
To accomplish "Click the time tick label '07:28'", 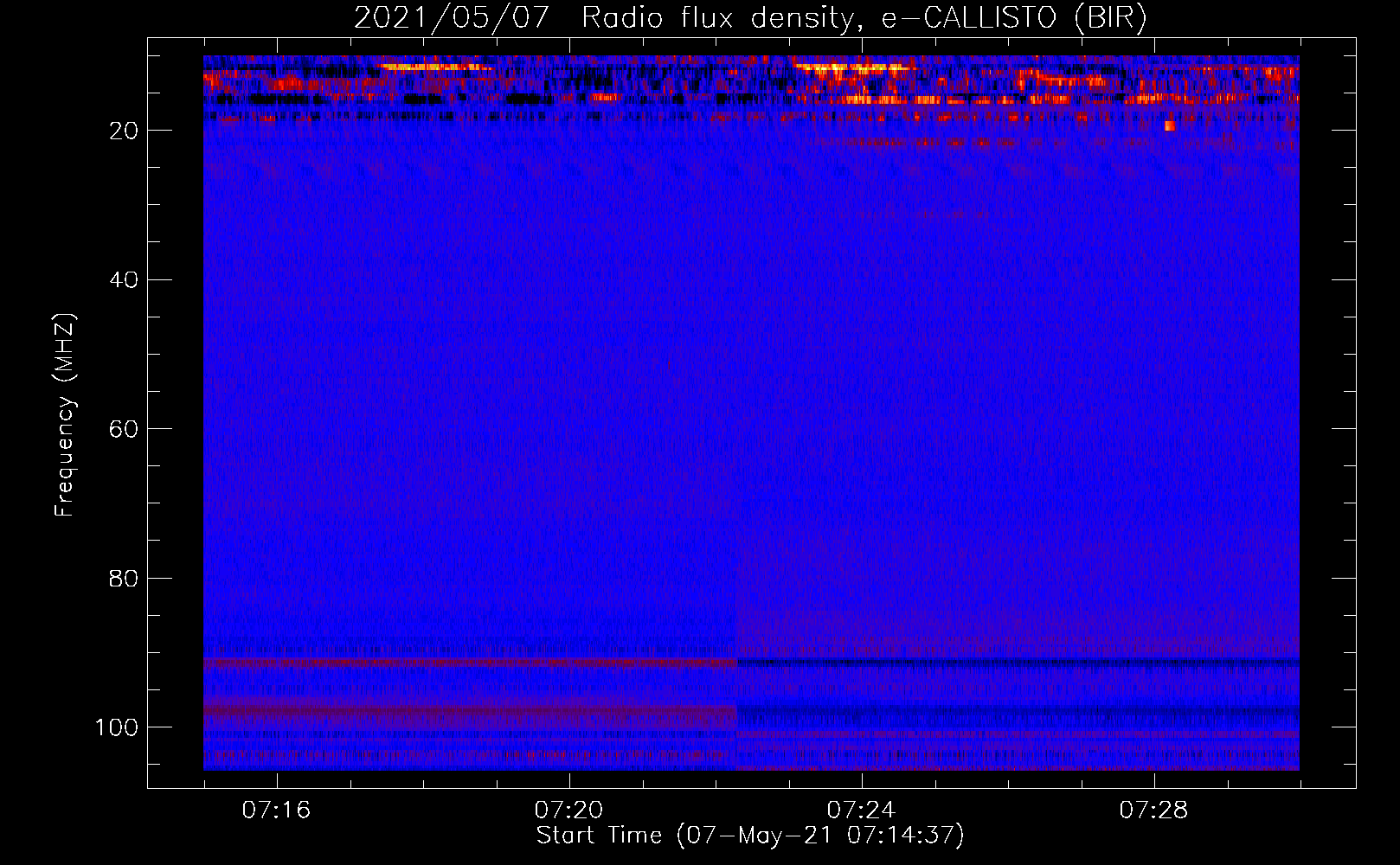I will tap(1154, 811).
